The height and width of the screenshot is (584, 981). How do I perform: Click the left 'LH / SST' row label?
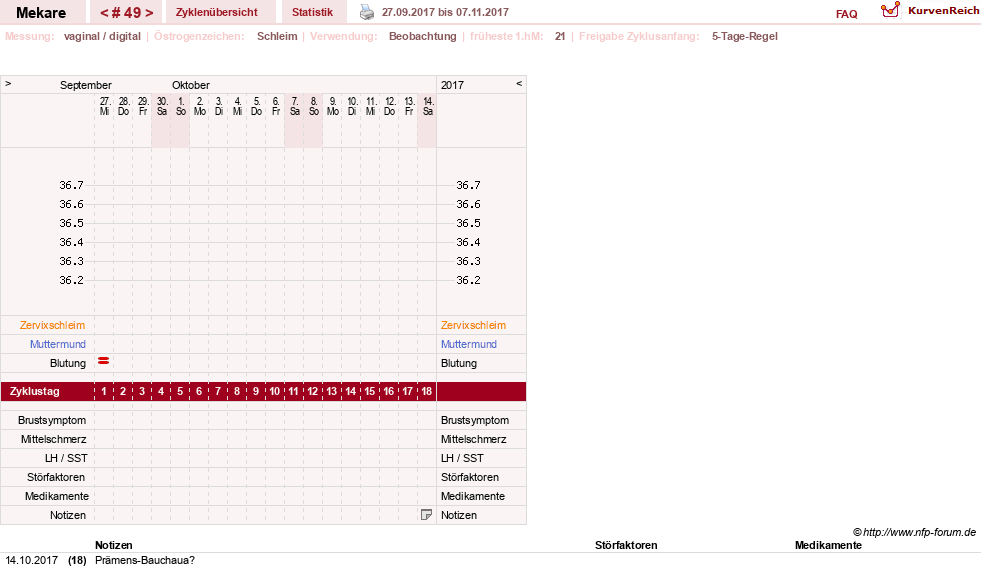pos(66,458)
